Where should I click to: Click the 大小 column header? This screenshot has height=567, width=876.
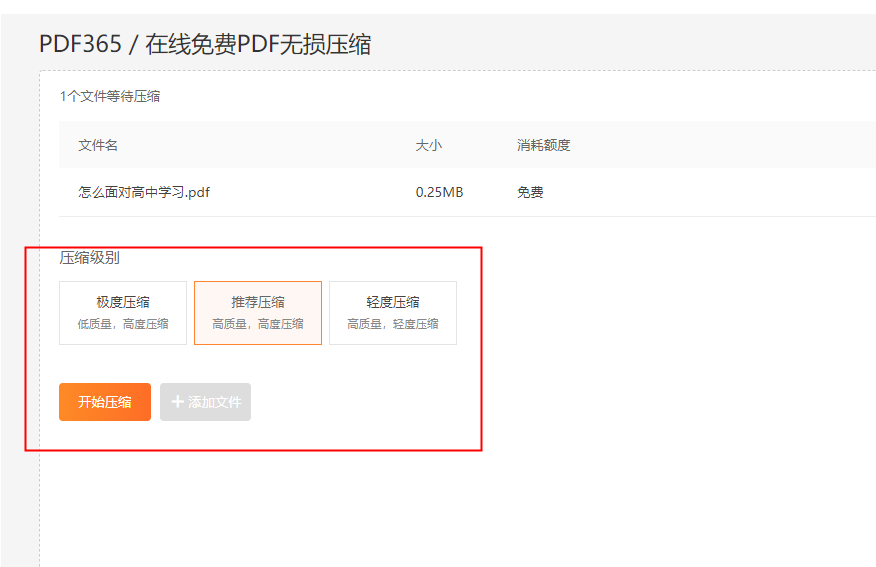(x=429, y=145)
